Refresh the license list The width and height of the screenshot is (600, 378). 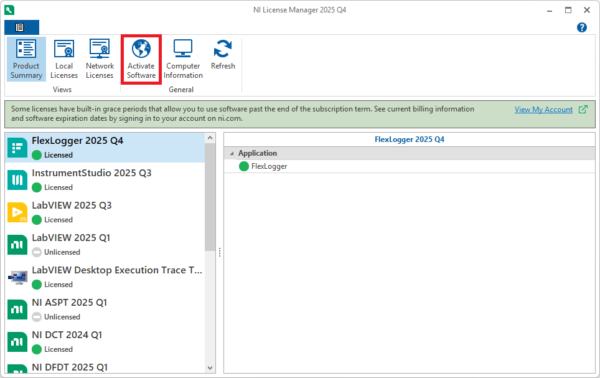coord(223,54)
